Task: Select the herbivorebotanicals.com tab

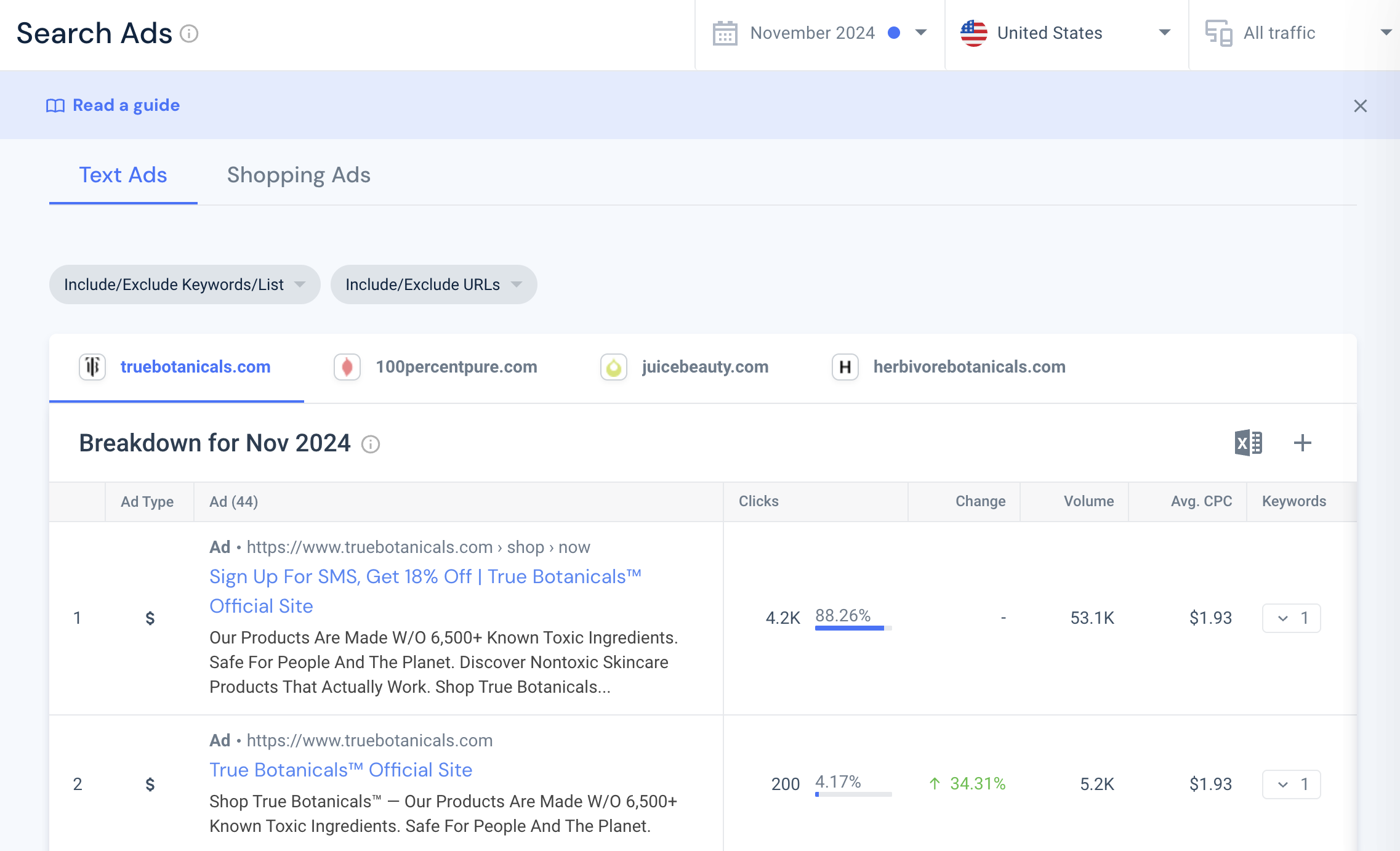Action: tap(968, 367)
